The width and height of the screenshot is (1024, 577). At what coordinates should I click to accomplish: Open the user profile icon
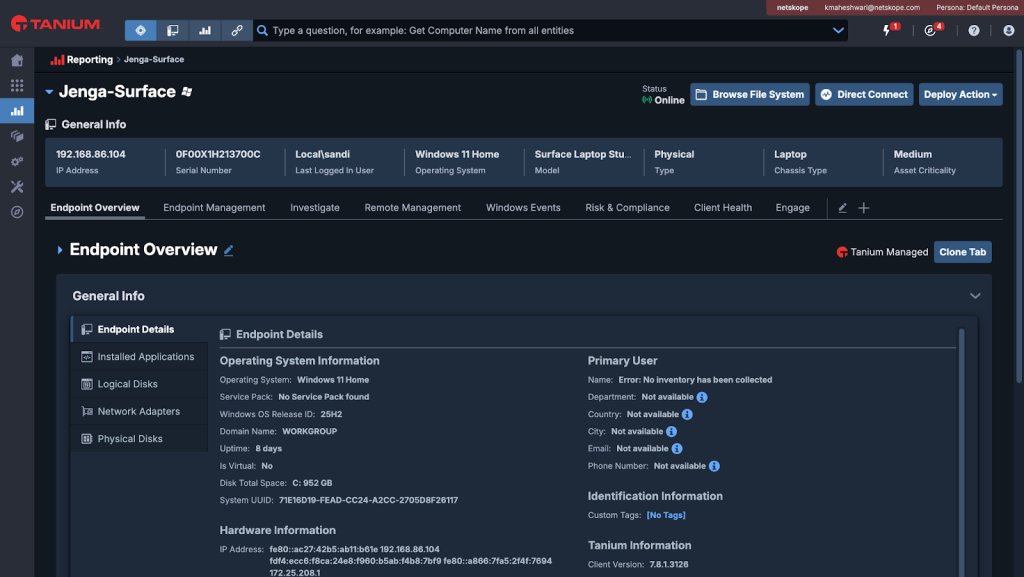click(x=1008, y=31)
